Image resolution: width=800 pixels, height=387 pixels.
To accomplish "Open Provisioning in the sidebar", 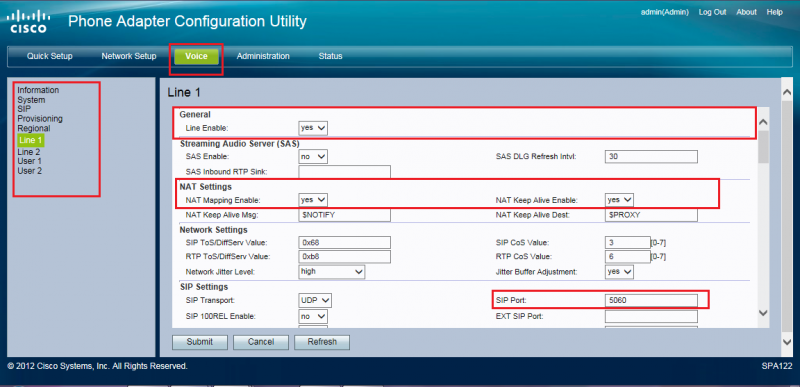I will click(40, 119).
